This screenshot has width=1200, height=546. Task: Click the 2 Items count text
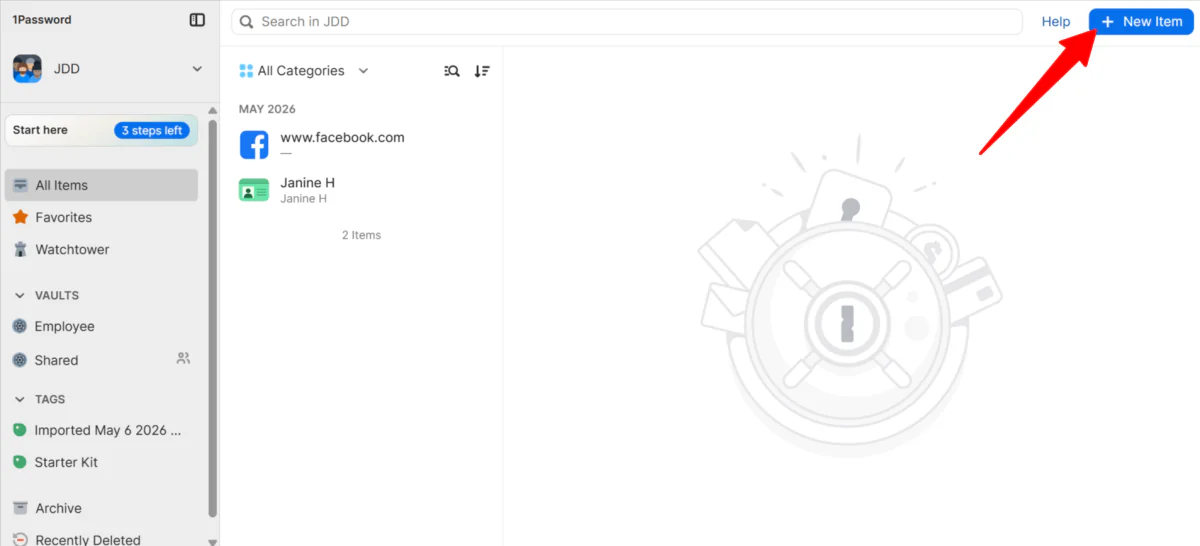[x=361, y=235]
